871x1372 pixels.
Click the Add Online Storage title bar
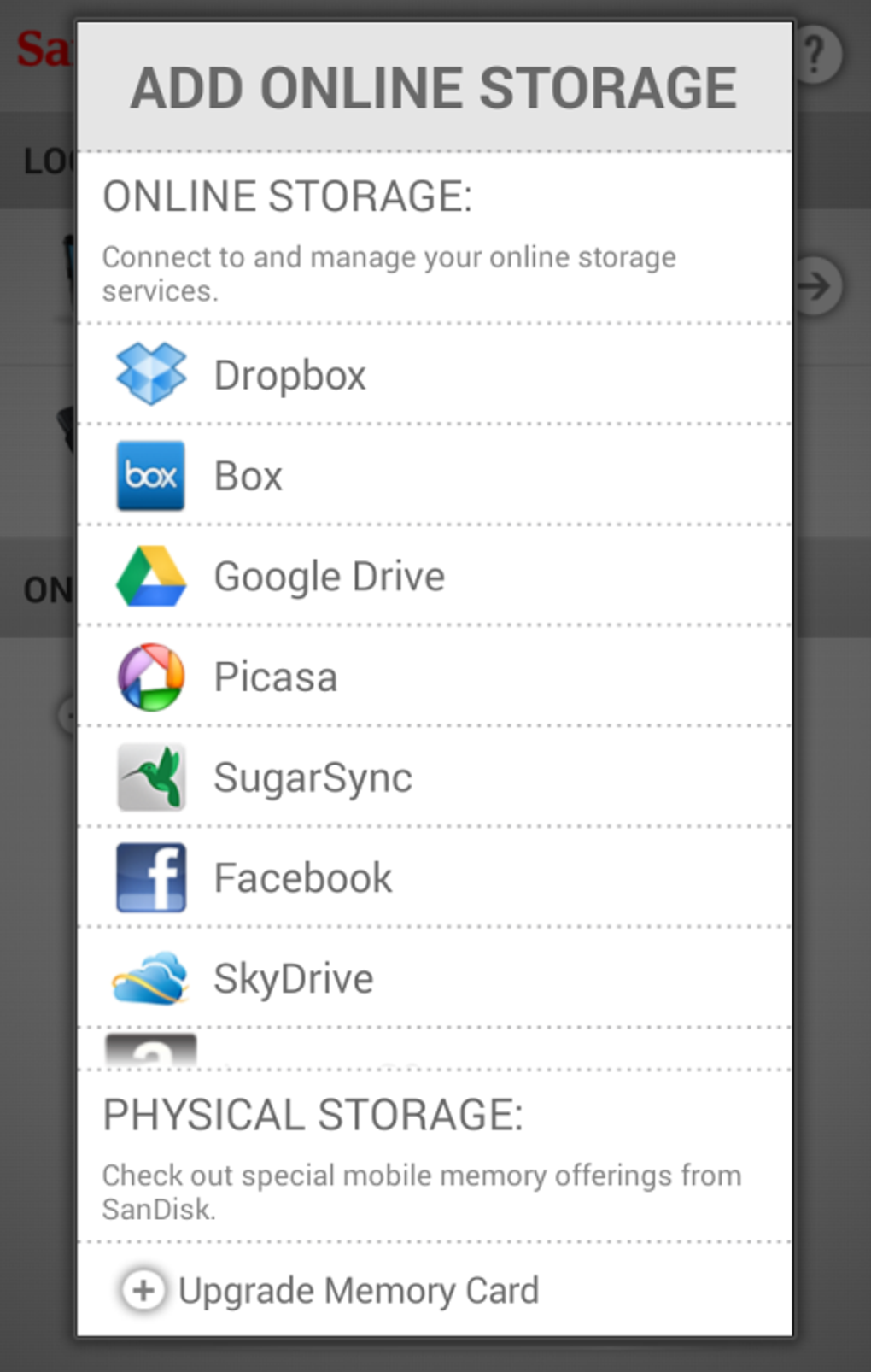point(435,87)
